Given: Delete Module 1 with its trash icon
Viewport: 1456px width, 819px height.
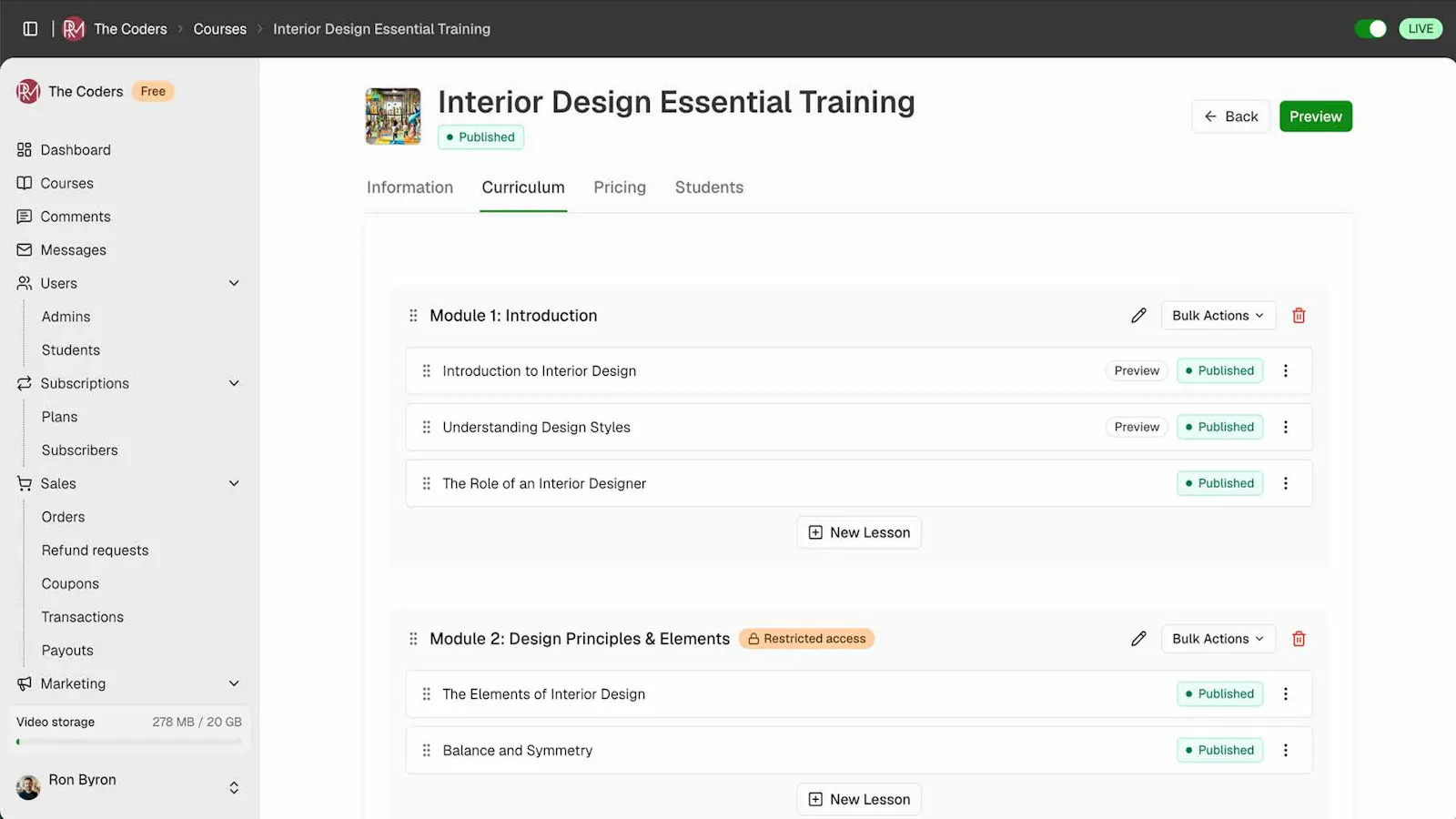Looking at the screenshot, I should click(1299, 316).
